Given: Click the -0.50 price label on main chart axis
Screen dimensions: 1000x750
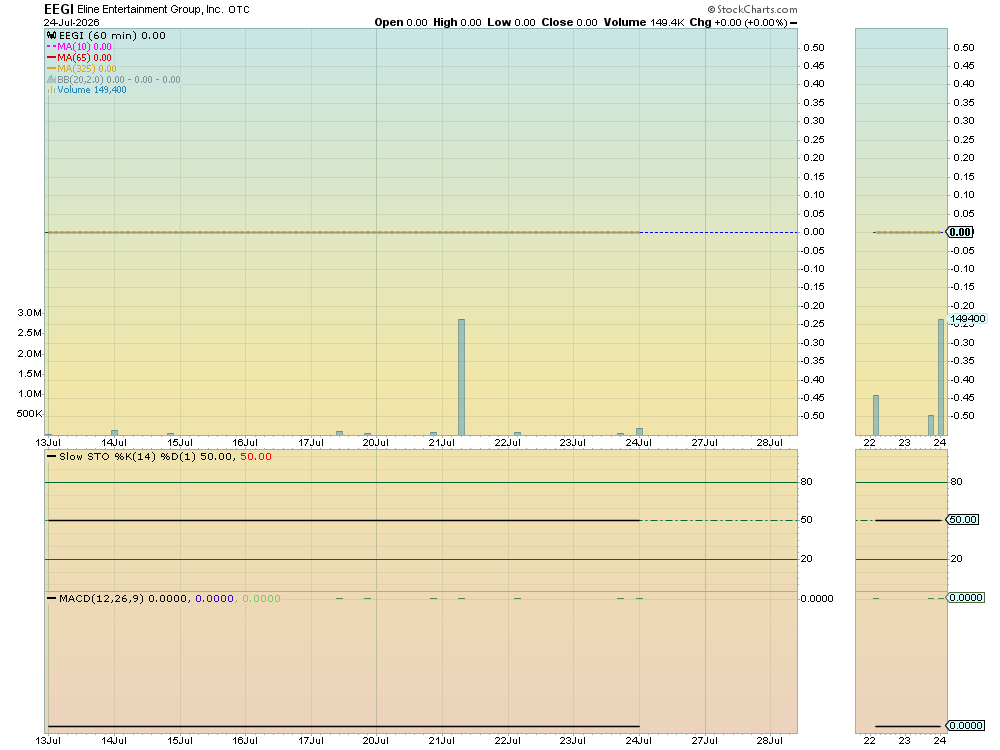Looking at the screenshot, I should (x=812, y=416).
